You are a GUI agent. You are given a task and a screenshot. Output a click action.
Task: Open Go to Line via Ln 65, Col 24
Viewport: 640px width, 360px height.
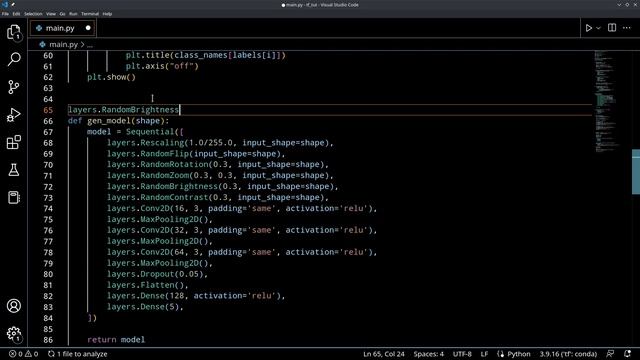384,354
